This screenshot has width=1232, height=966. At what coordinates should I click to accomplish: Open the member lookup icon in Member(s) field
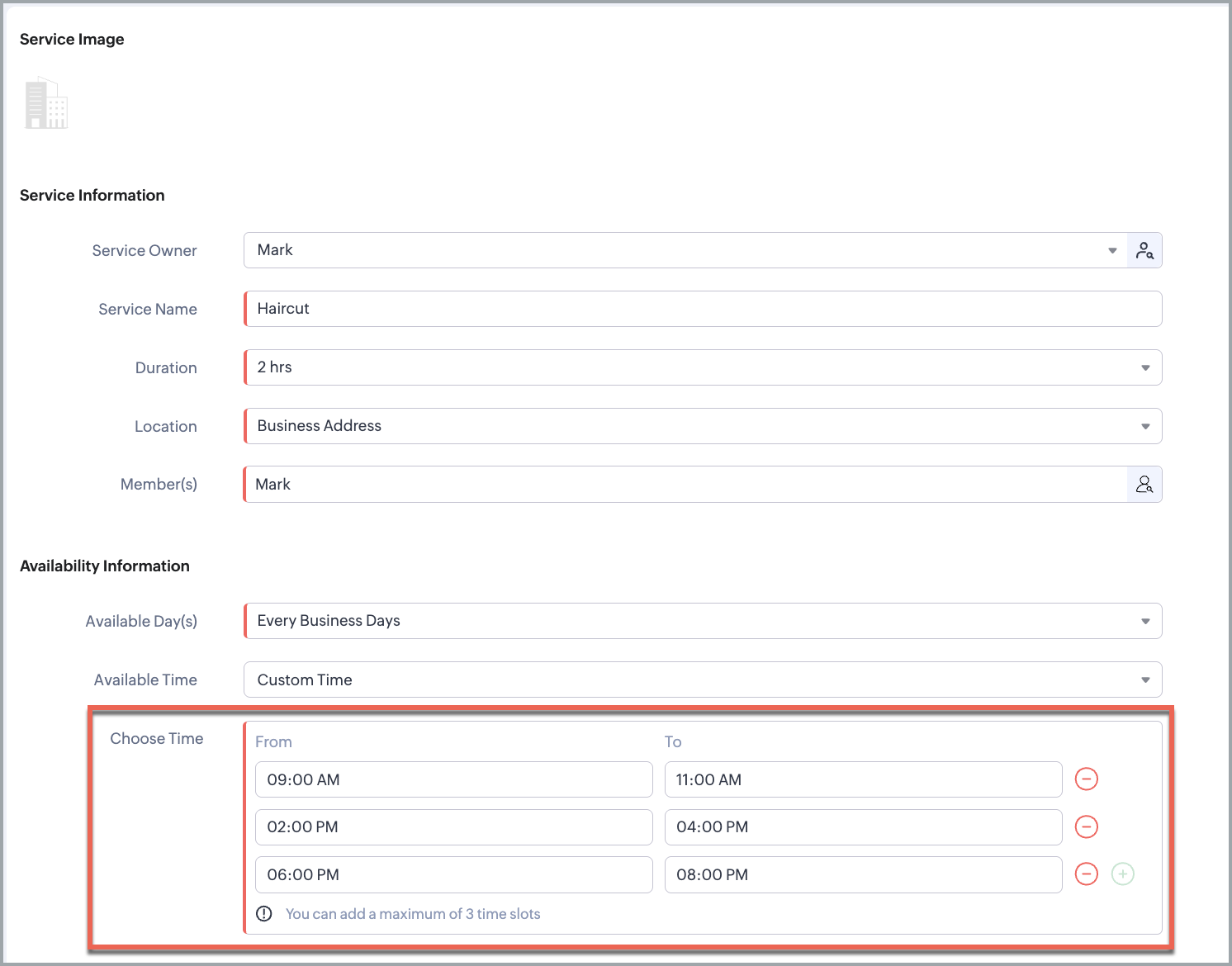(x=1144, y=485)
